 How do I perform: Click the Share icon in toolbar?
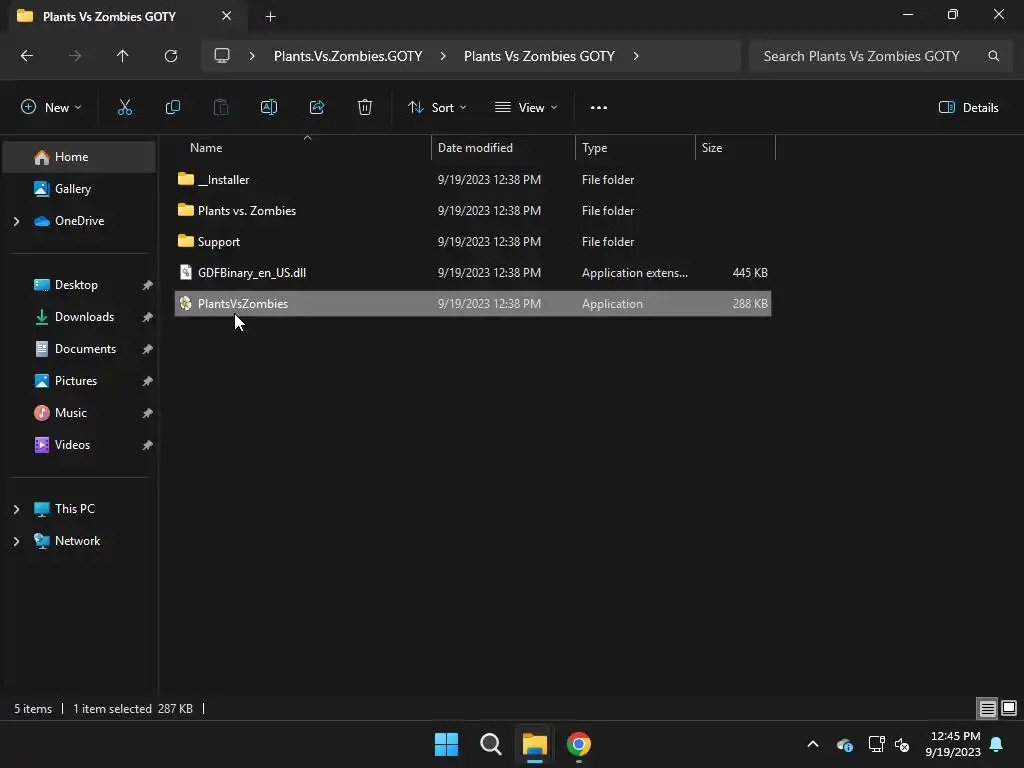point(317,108)
